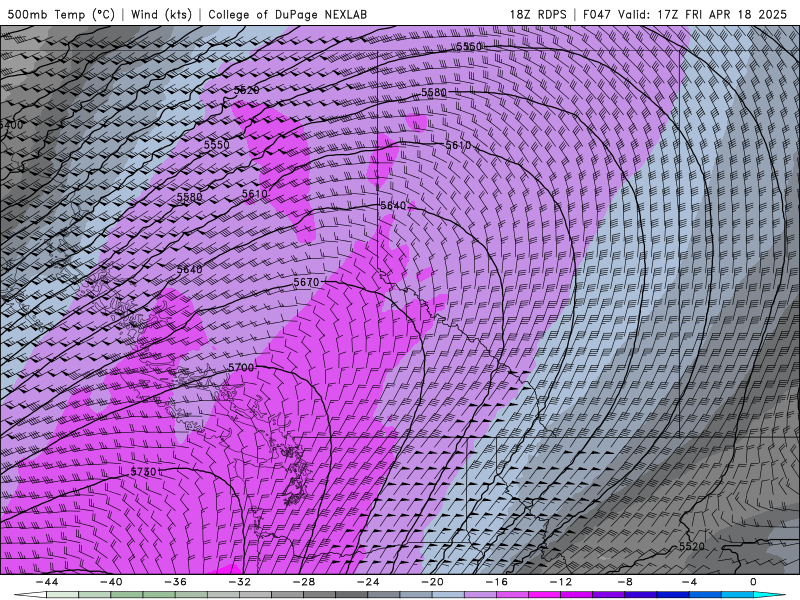Click the 5700 height contour label
The image size is (800, 600).
pyautogui.click(x=241, y=367)
